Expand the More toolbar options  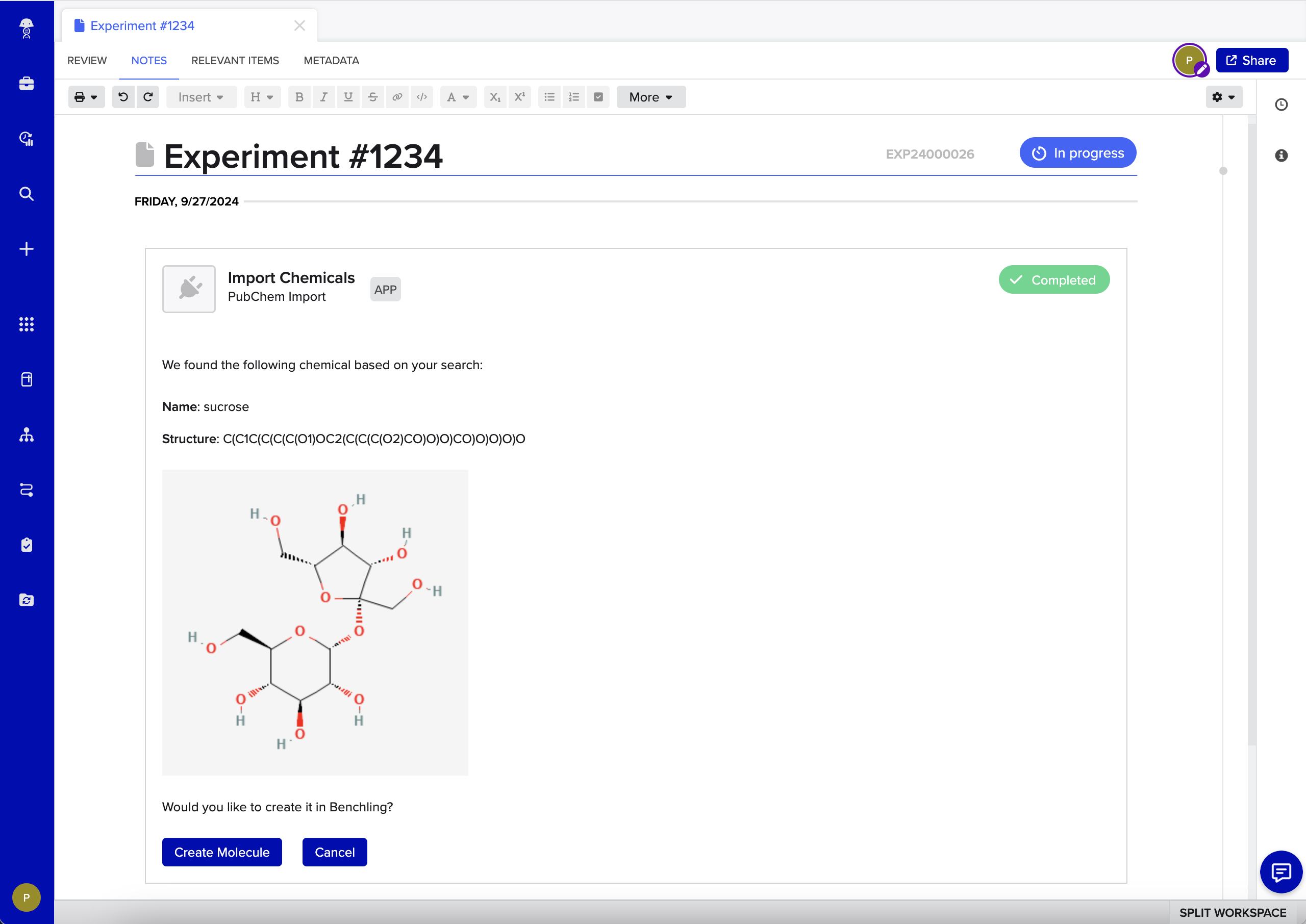click(x=652, y=96)
